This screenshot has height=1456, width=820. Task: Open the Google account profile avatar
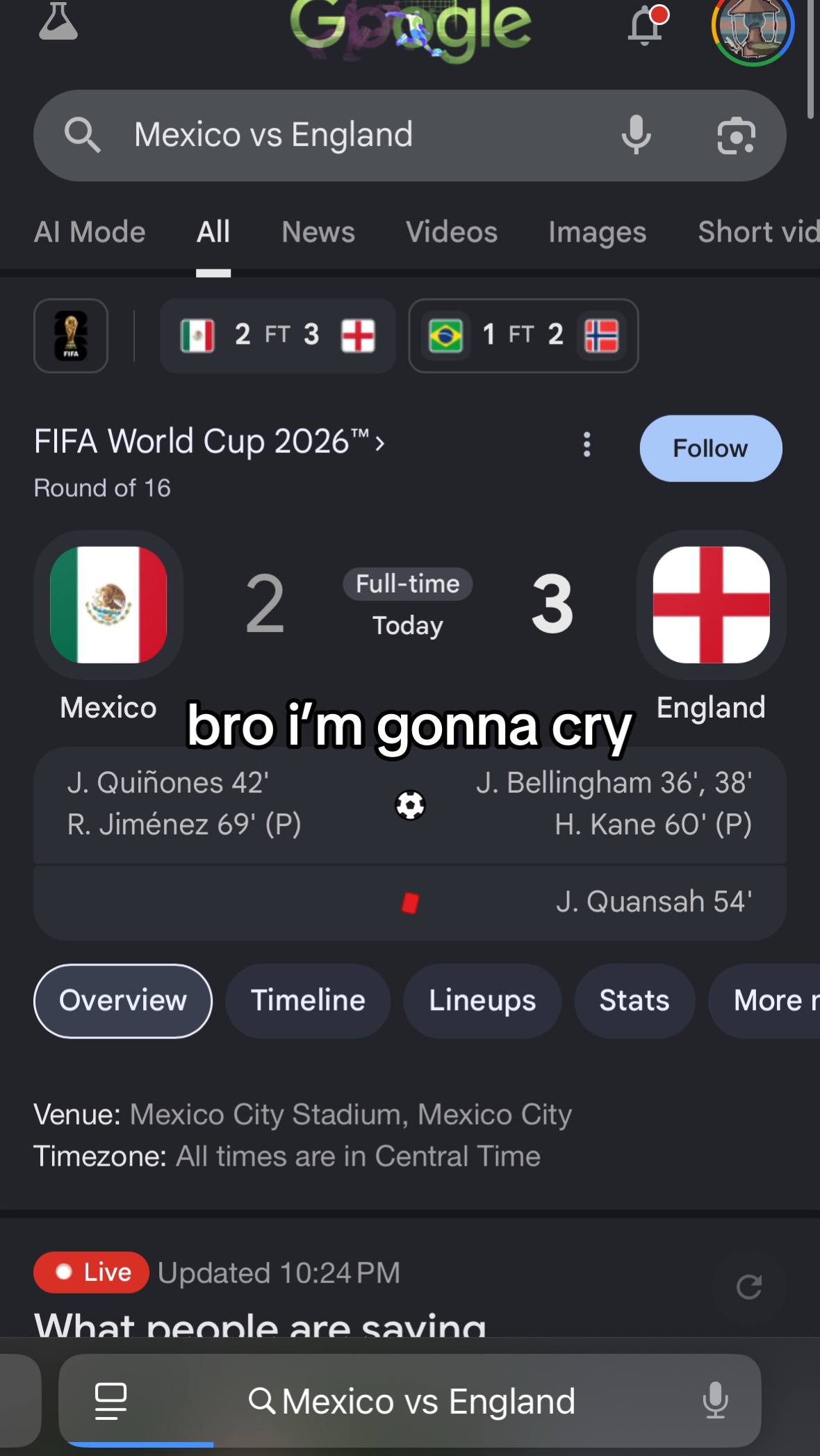pyautogui.click(x=753, y=28)
